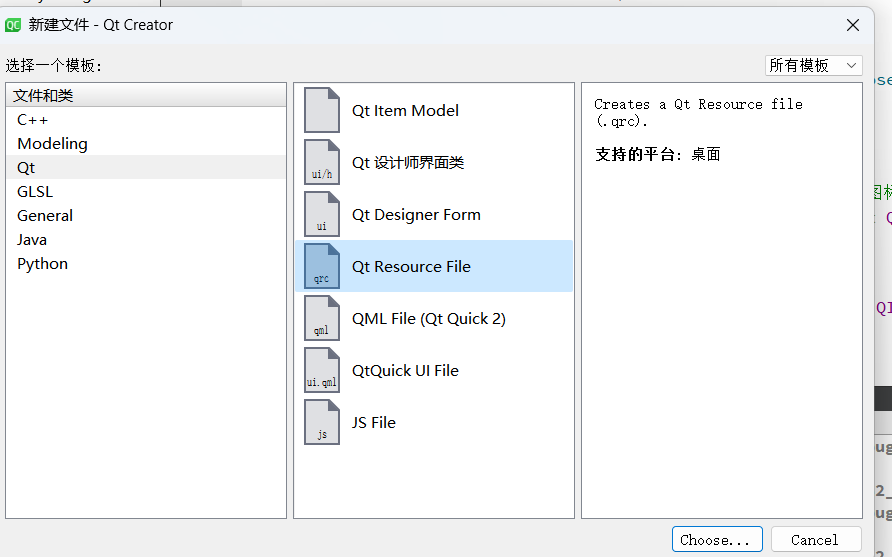Click the Qt Creator logo in title bar
892x557 pixels.
[x=14, y=25]
